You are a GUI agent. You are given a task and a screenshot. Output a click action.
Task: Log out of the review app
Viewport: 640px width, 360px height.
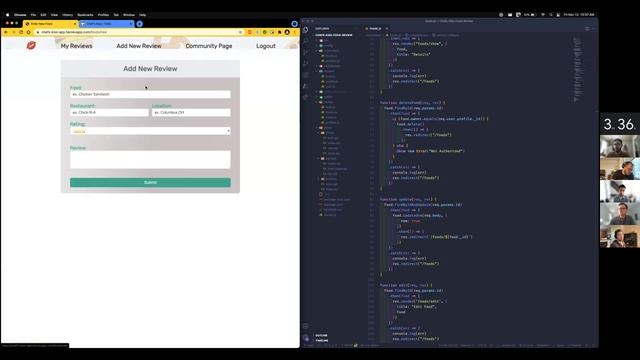266,46
